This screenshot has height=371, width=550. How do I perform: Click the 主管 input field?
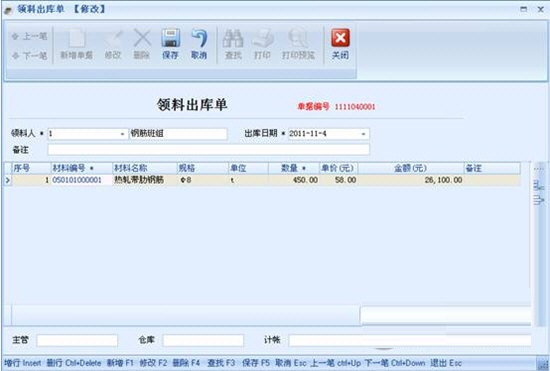pos(77,340)
